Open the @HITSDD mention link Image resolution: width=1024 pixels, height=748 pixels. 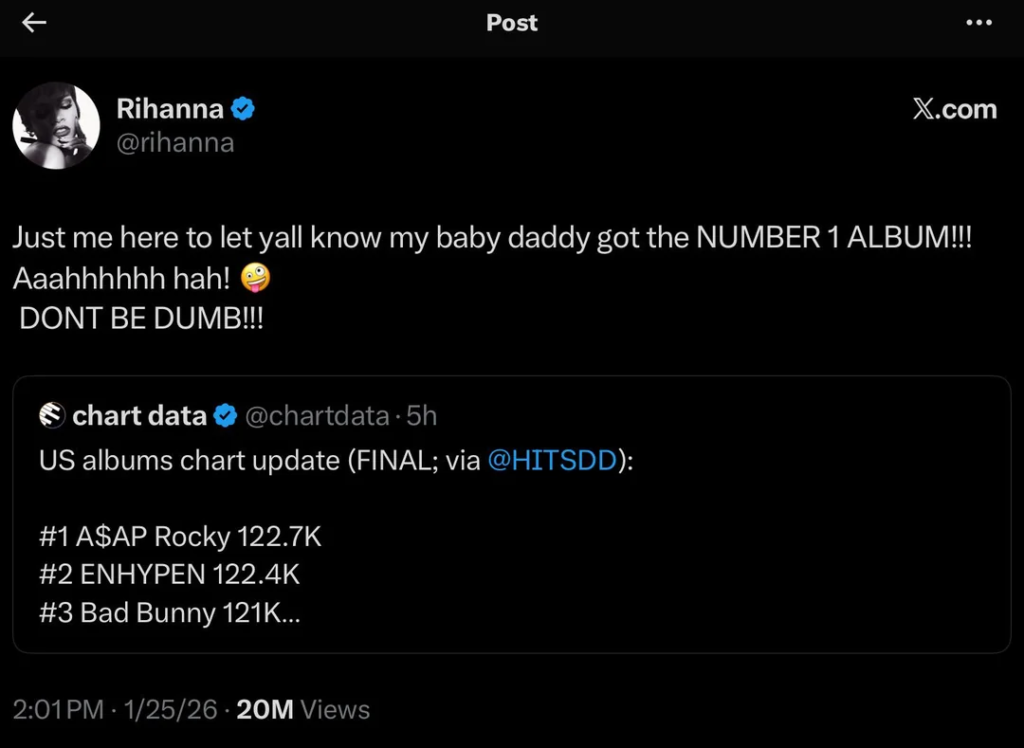click(551, 461)
